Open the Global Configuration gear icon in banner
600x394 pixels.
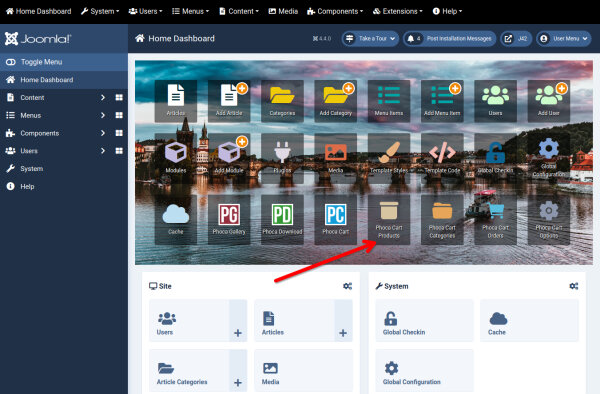549,158
